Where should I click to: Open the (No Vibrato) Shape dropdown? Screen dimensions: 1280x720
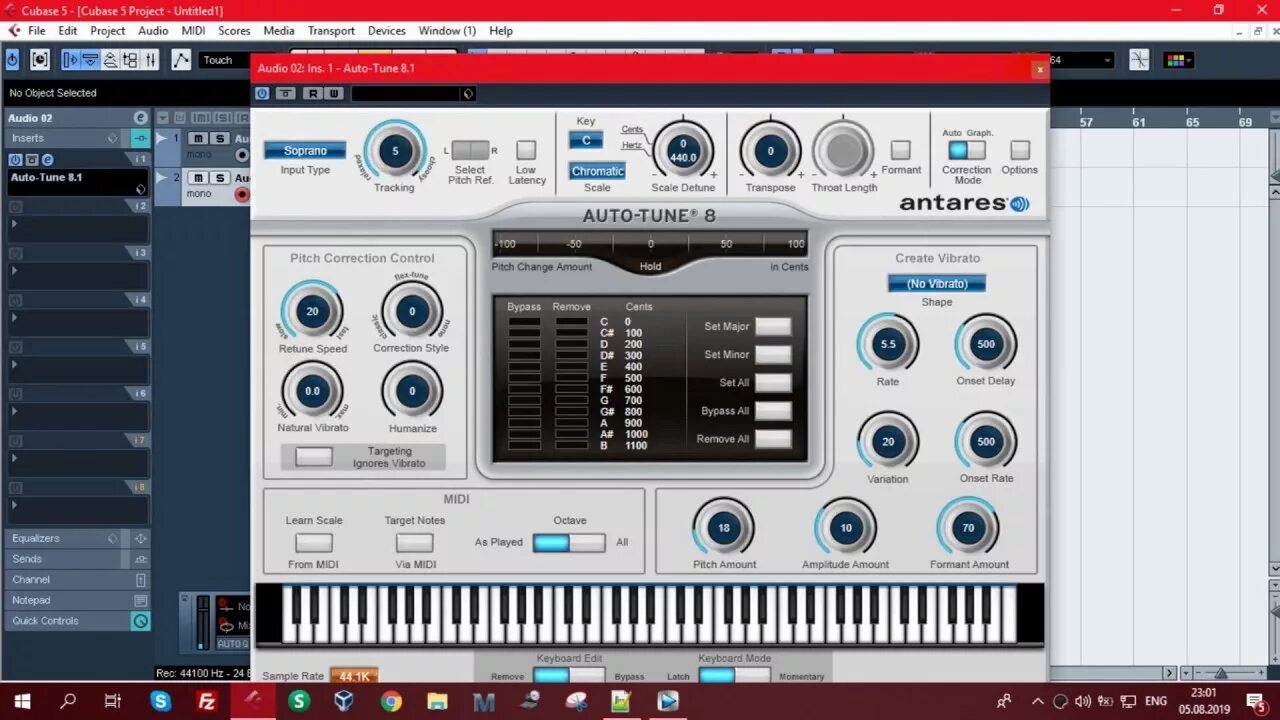(x=937, y=284)
